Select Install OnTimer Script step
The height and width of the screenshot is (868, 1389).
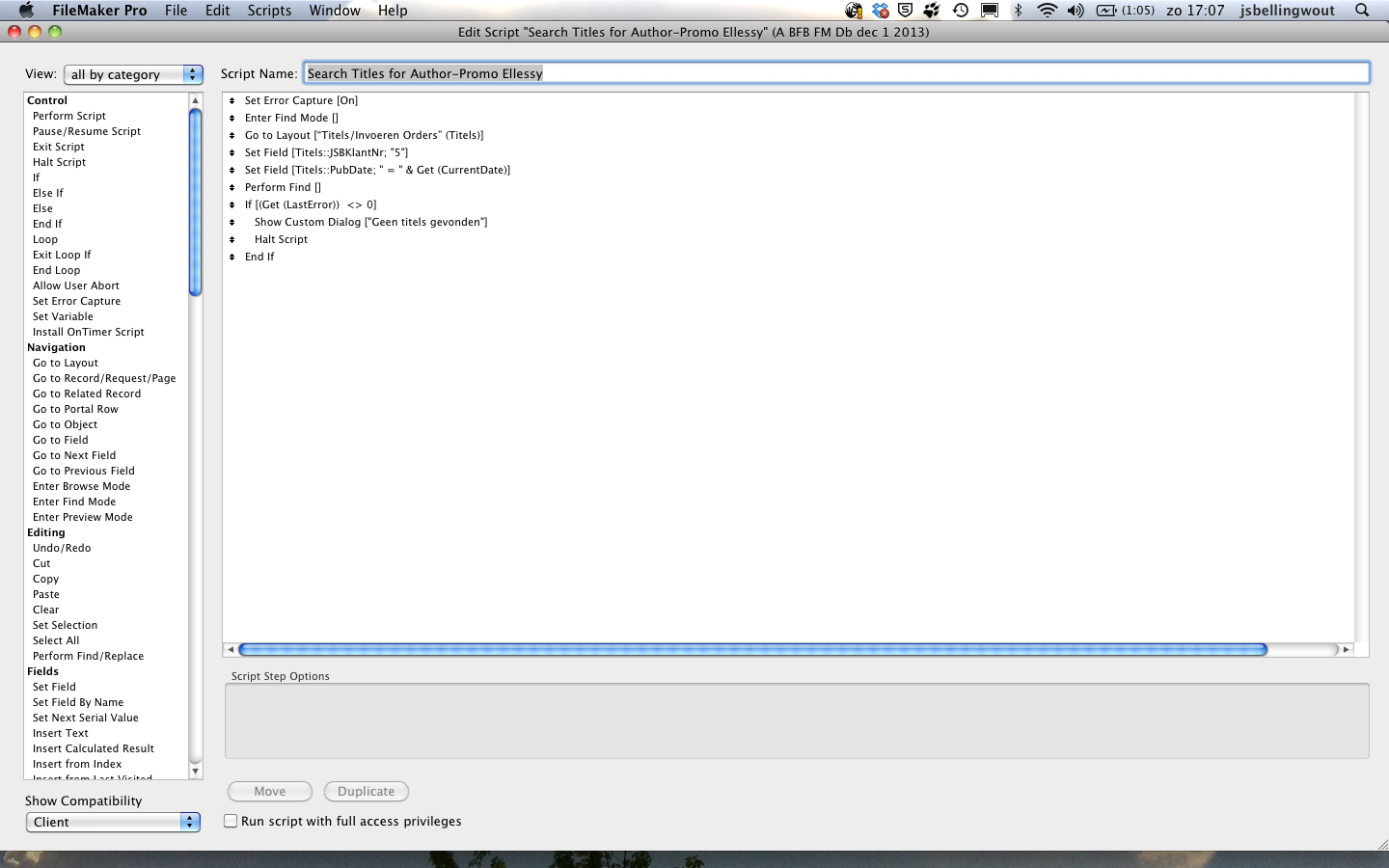[89, 332]
